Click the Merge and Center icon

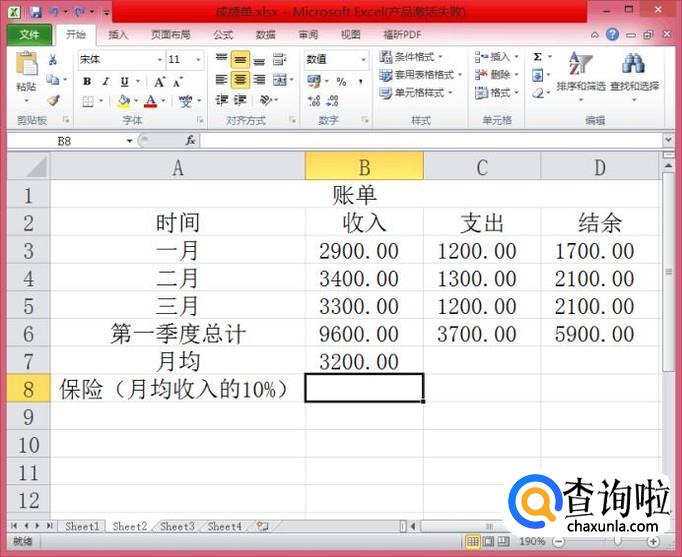(x=280, y=80)
